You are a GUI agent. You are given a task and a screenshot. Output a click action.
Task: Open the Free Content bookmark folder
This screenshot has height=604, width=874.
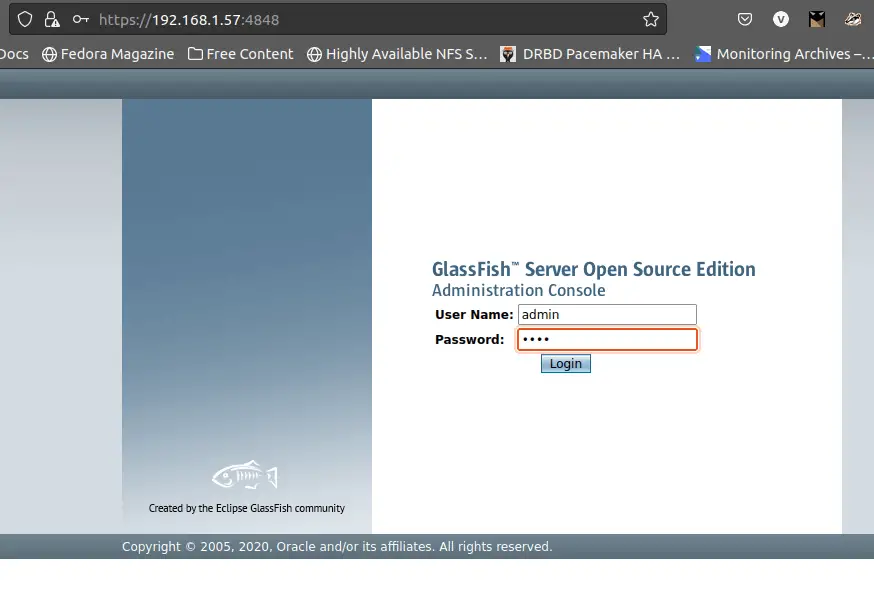click(240, 54)
